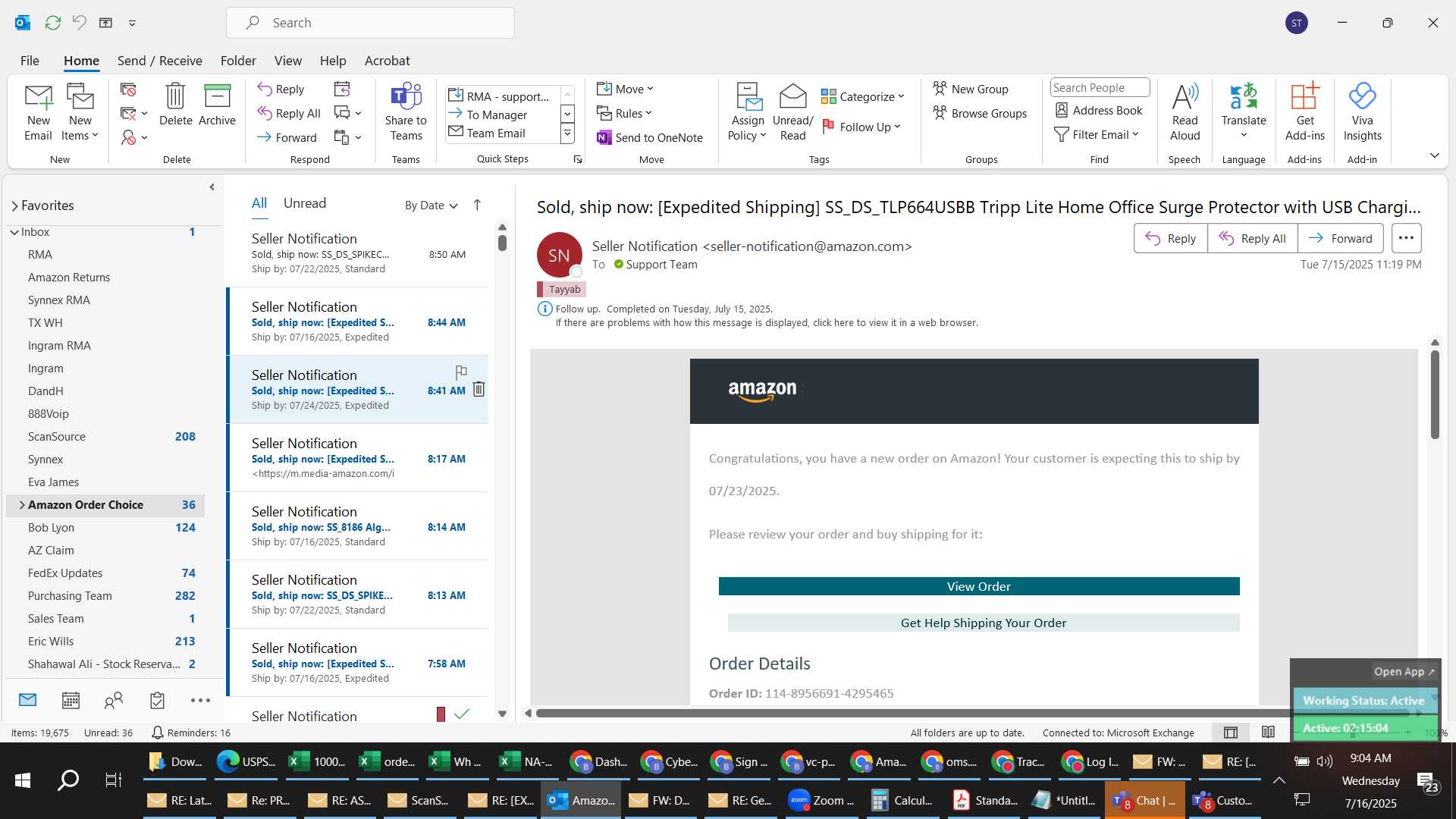Click the Search box at top
This screenshot has height=819, width=1456.
pos(370,23)
